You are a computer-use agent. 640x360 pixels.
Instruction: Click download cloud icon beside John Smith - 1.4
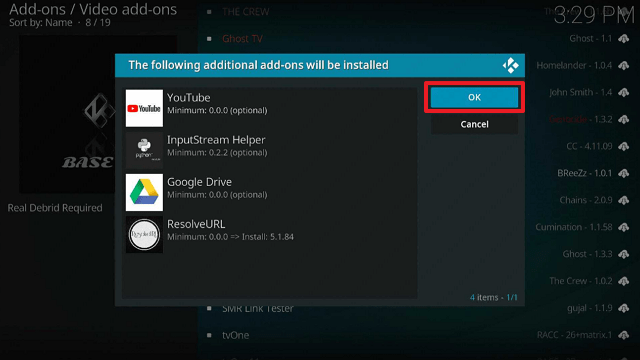coord(623,93)
